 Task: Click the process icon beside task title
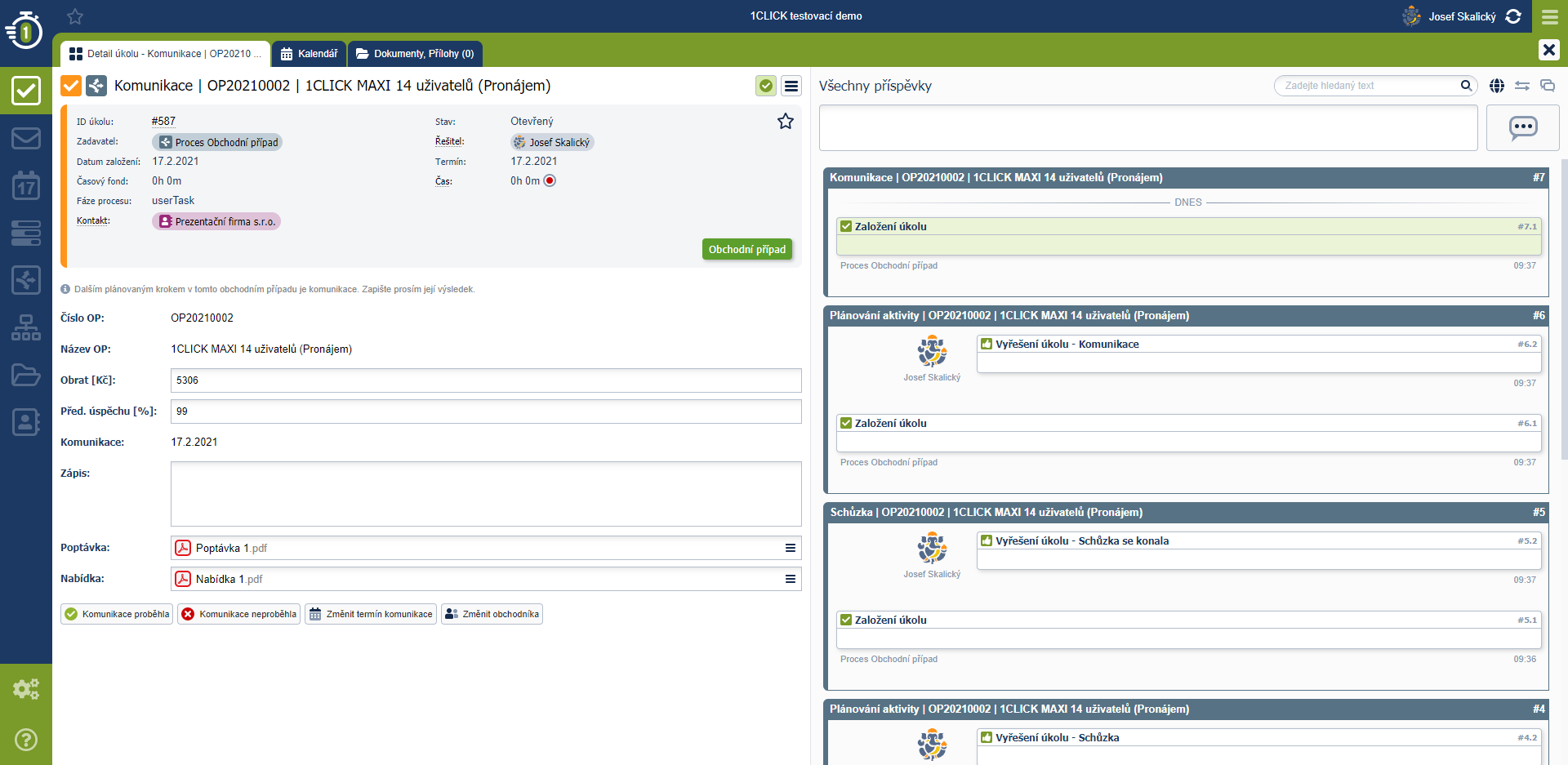pyautogui.click(x=96, y=86)
